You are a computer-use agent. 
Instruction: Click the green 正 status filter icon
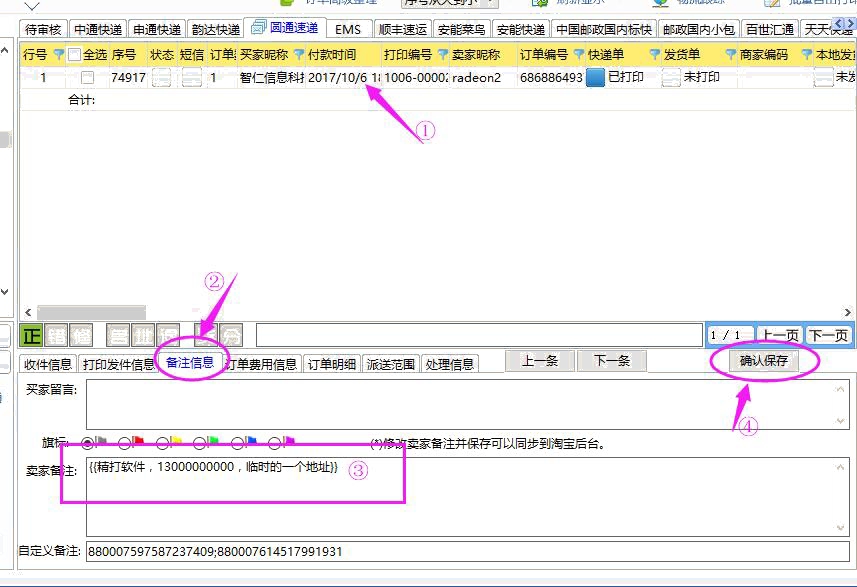(x=31, y=336)
